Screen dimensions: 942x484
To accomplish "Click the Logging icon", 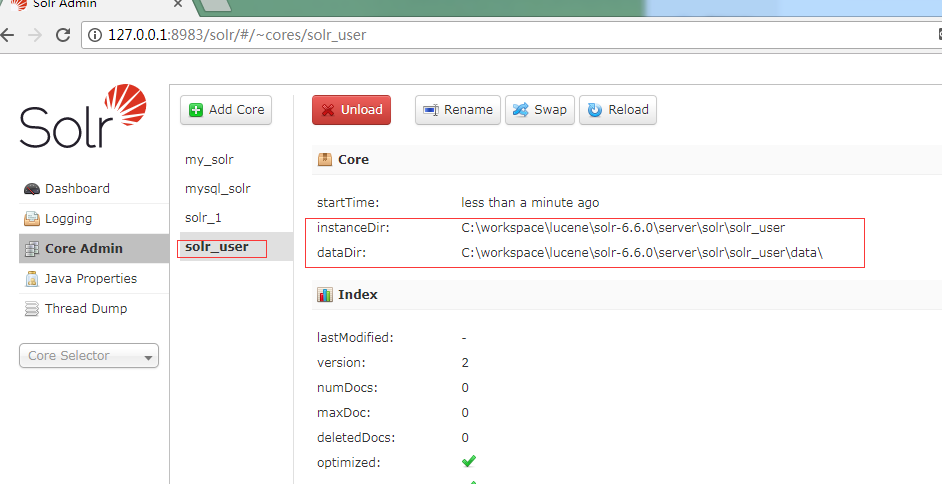I will point(32,219).
